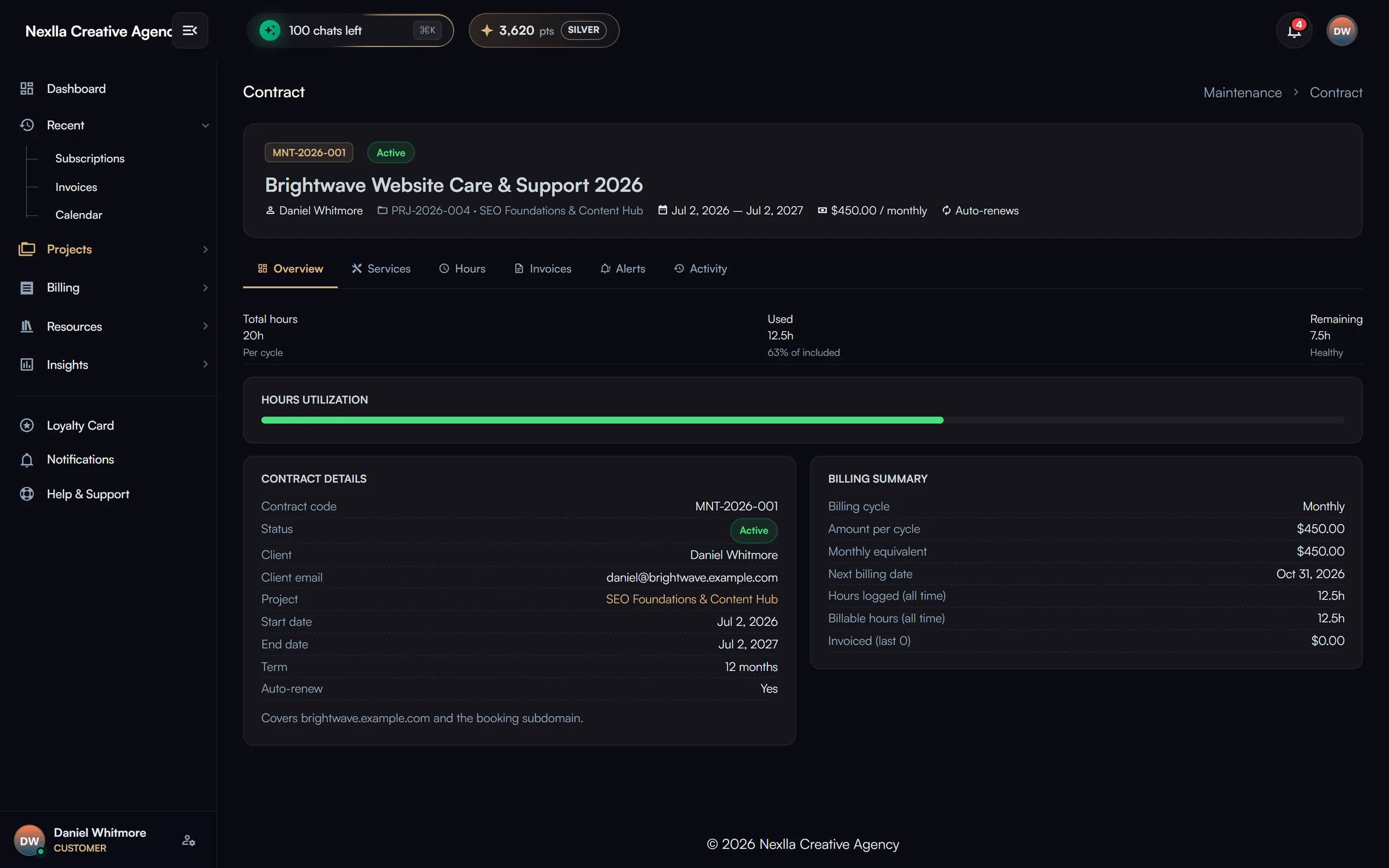Screen dimensions: 1389x868
Task: Open the Alerts tab
Action: 623,269
